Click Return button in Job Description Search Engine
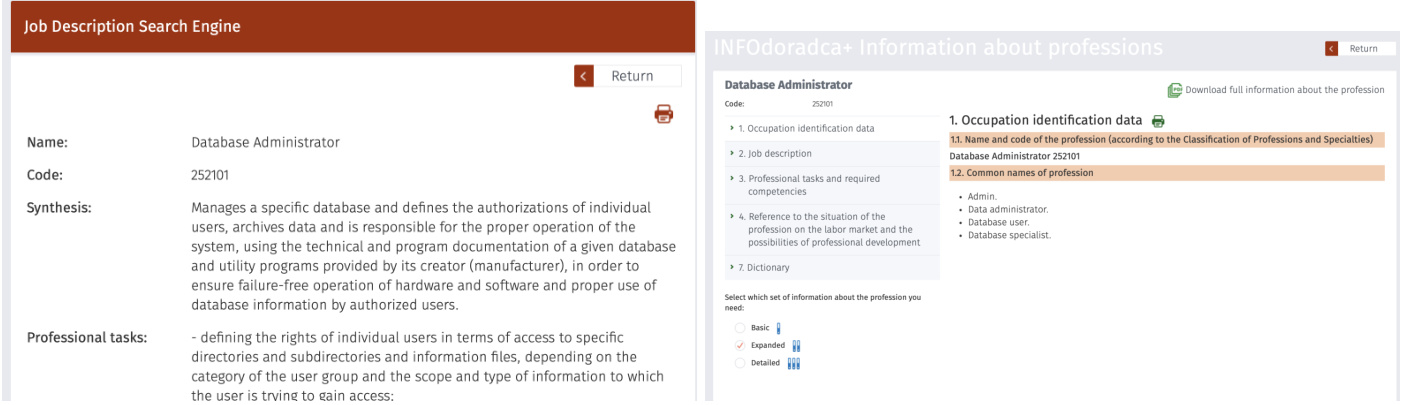1404x405 pixels. 632,76
